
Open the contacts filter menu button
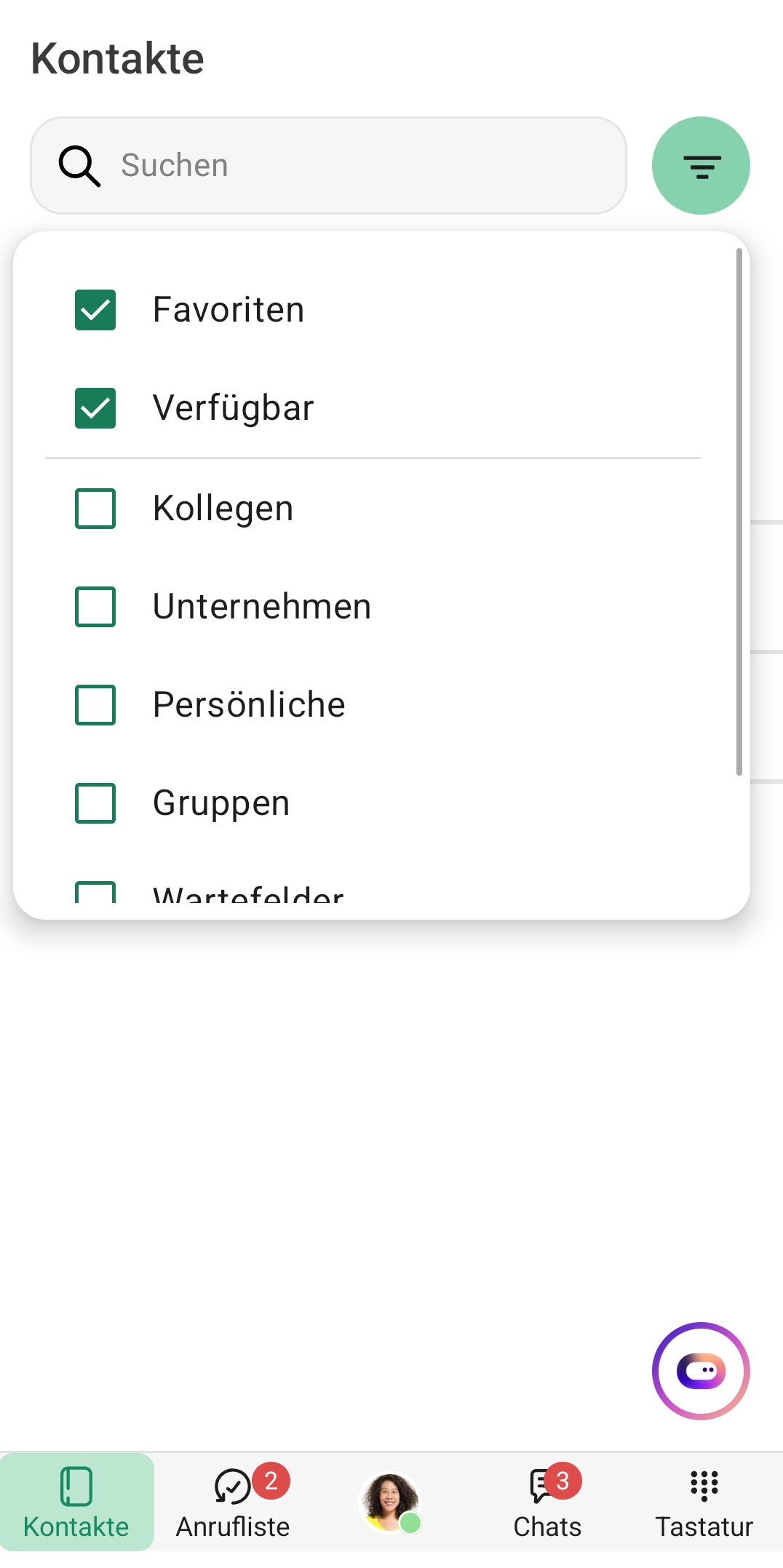point(701,166)
